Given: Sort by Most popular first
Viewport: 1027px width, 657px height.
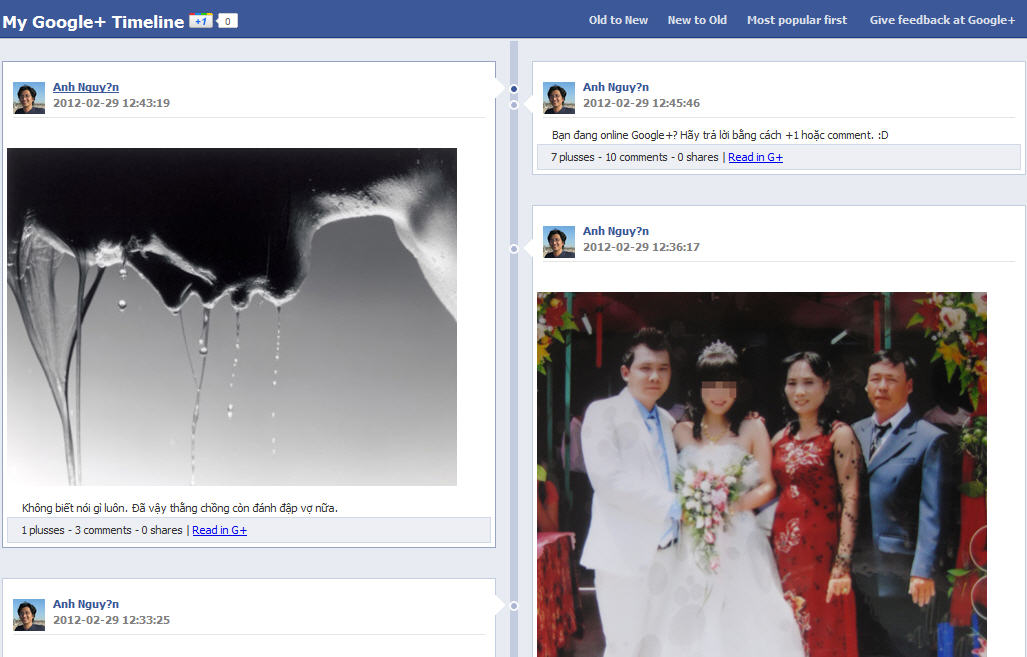Looking at the screenshot, I should 796,20.
